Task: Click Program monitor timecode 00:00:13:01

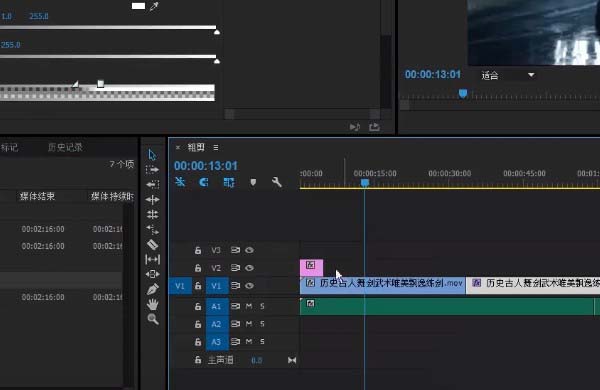Action: (x=433, y=74)
